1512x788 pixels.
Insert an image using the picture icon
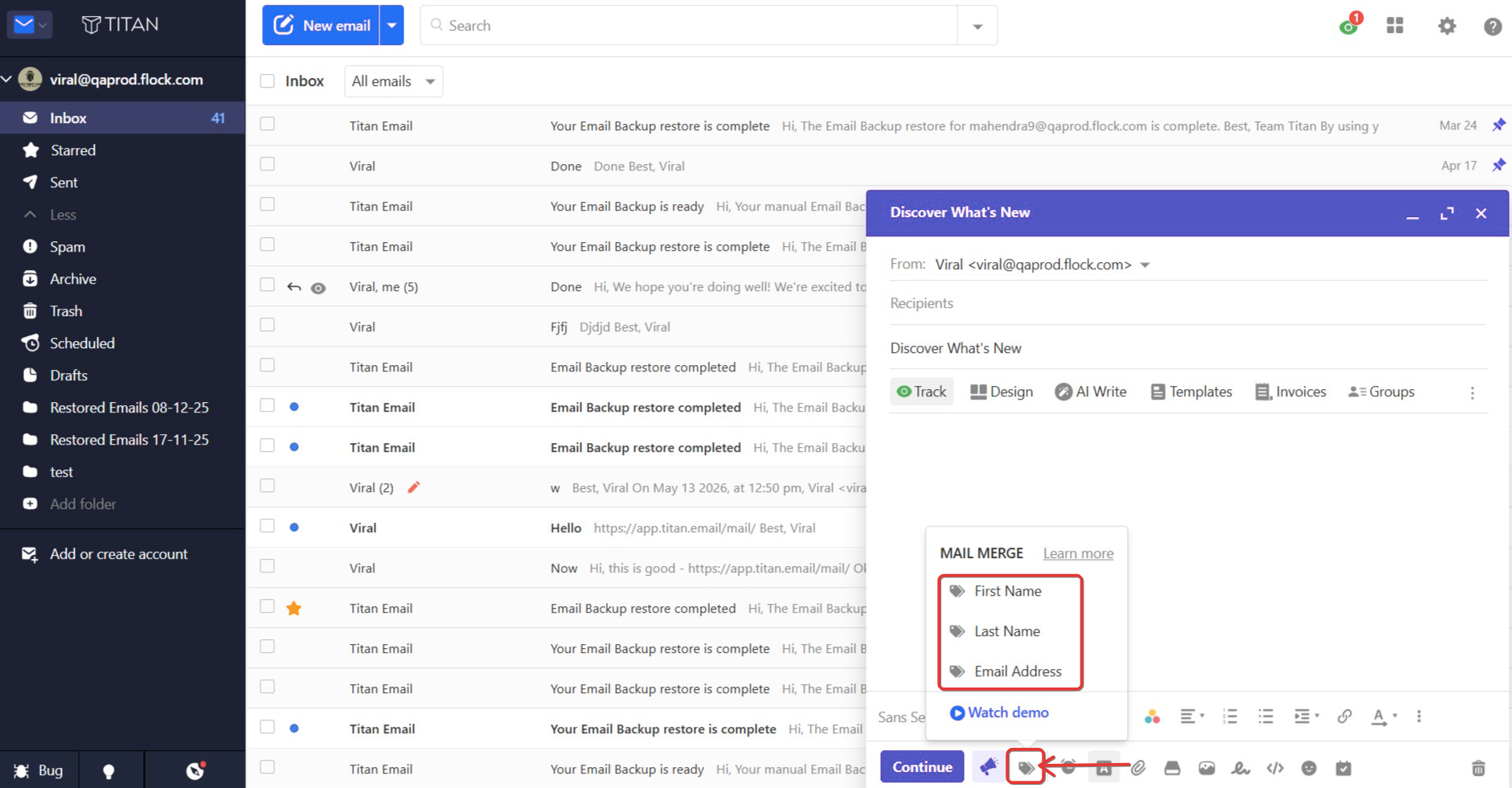(x=1207, y=768)
